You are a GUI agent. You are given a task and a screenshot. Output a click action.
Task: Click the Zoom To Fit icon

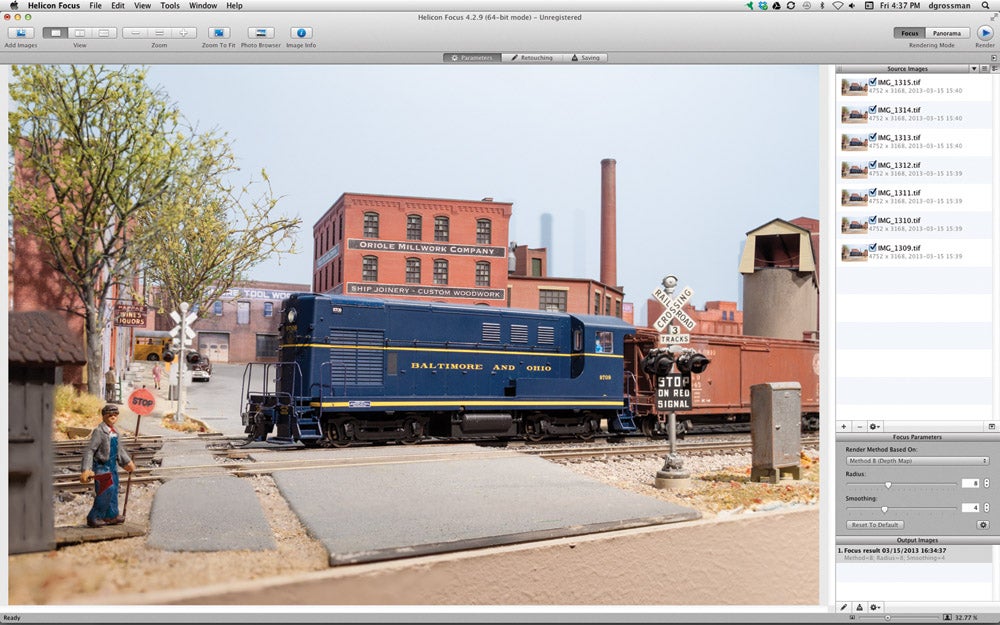point(219,33)
